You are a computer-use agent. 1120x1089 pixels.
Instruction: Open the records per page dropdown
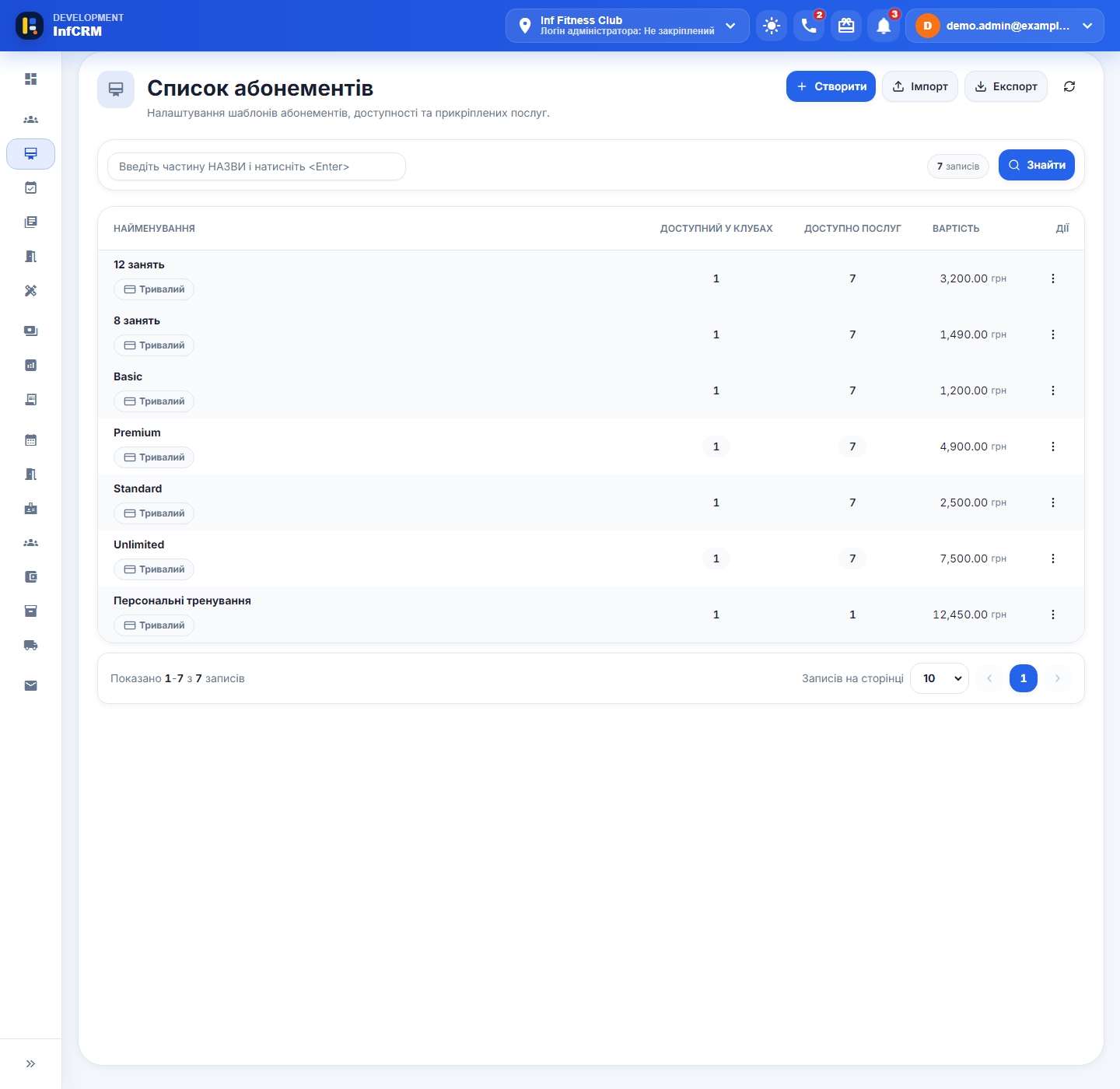click(x=940, y=678)
